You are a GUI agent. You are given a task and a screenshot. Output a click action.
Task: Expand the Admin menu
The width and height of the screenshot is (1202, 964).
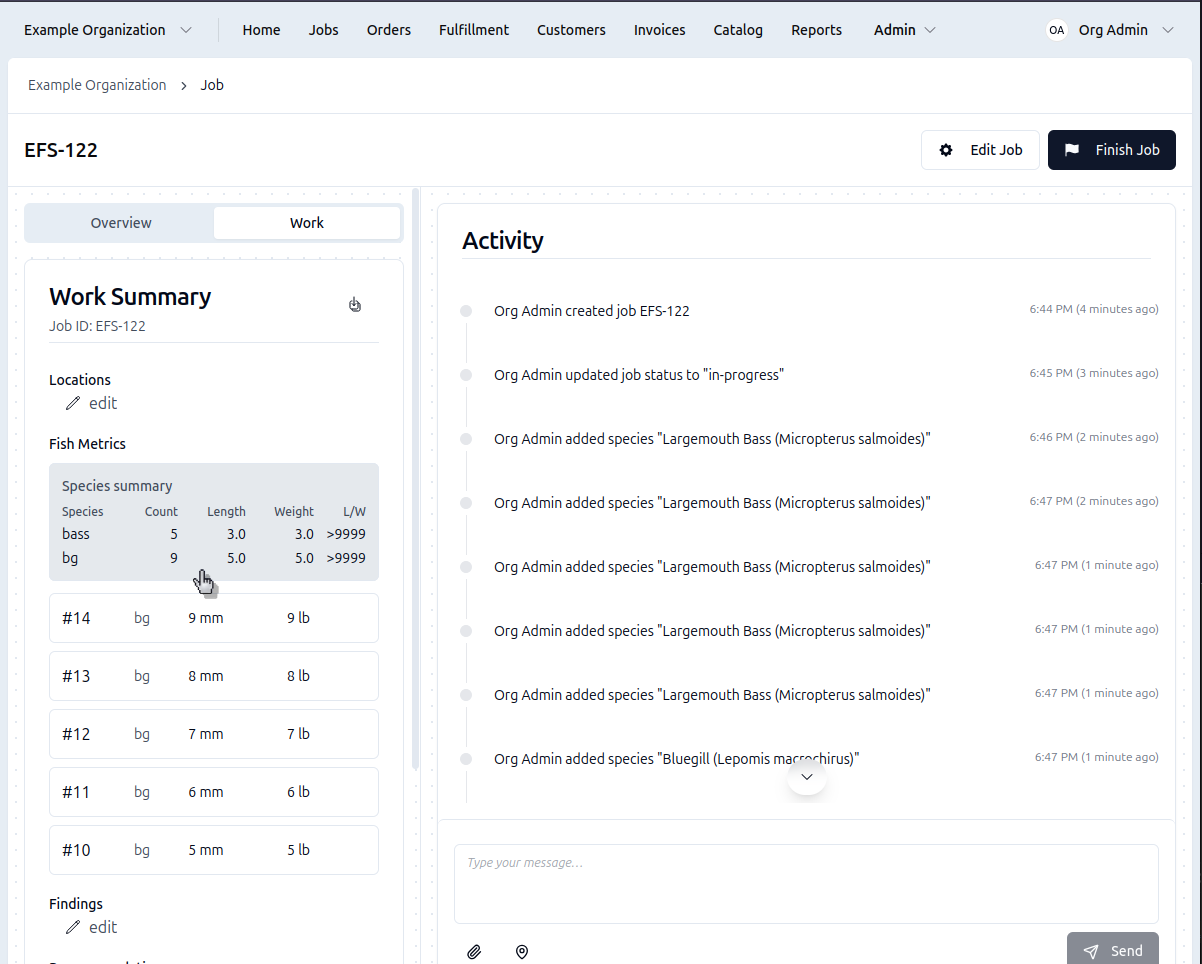tap(904, 30)
